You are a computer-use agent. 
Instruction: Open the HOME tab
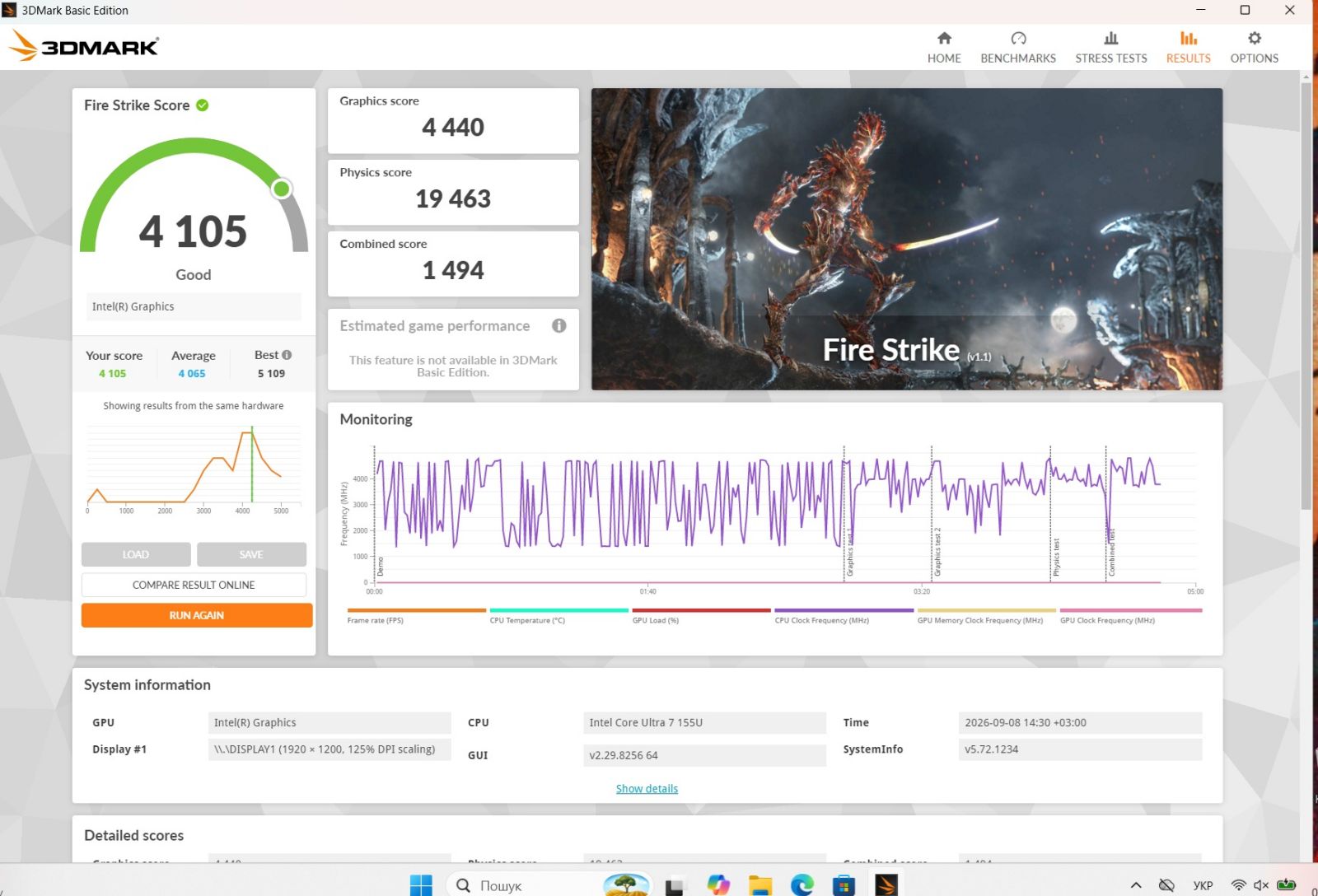(x=944, y=48)
